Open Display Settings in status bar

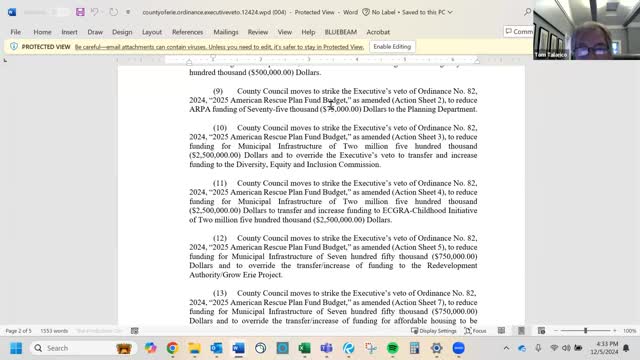[433, 331]
